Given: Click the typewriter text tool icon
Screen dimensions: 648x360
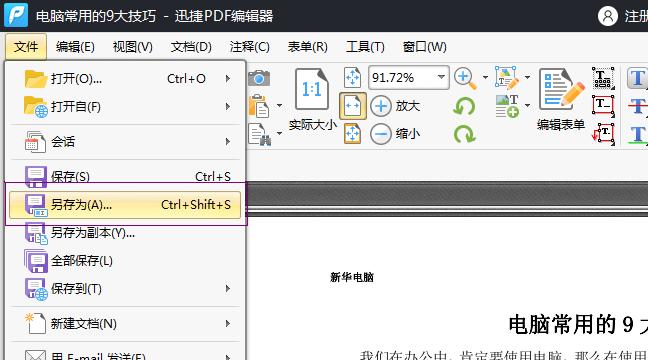Looking at the screenshot, I should coord(603,78).
